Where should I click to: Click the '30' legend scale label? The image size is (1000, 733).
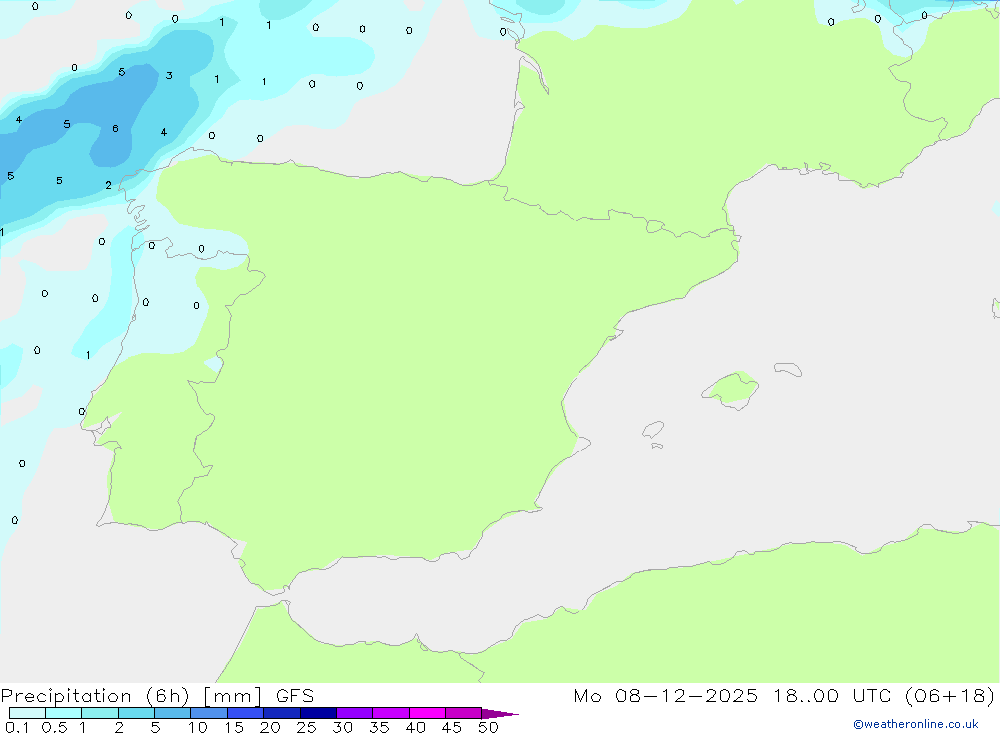coord(342,727)
